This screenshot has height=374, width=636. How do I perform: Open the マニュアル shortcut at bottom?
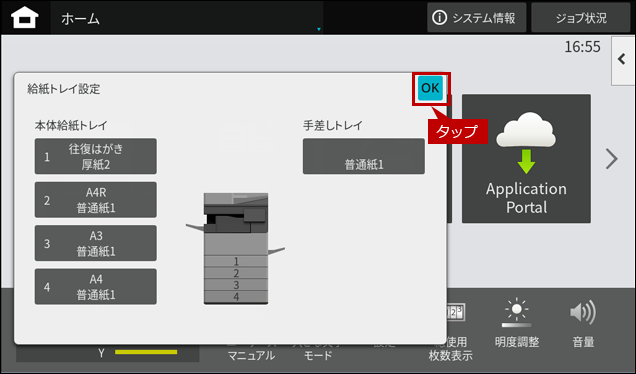(251, 356)
